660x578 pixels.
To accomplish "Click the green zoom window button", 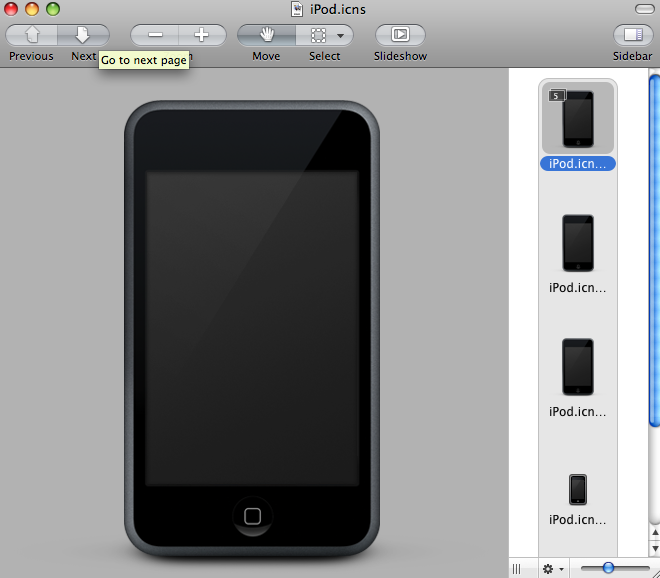I will pos(53,9).
